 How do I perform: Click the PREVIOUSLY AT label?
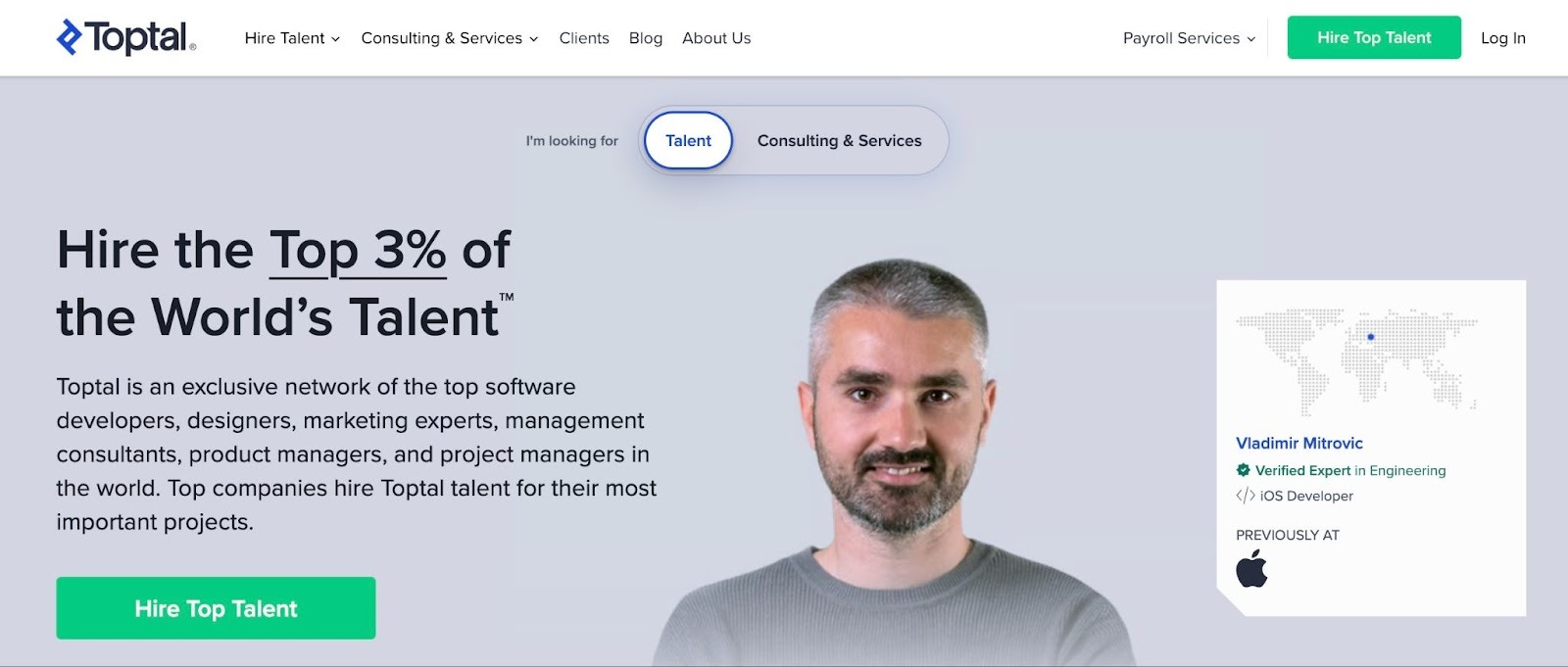pos(1287,535)
